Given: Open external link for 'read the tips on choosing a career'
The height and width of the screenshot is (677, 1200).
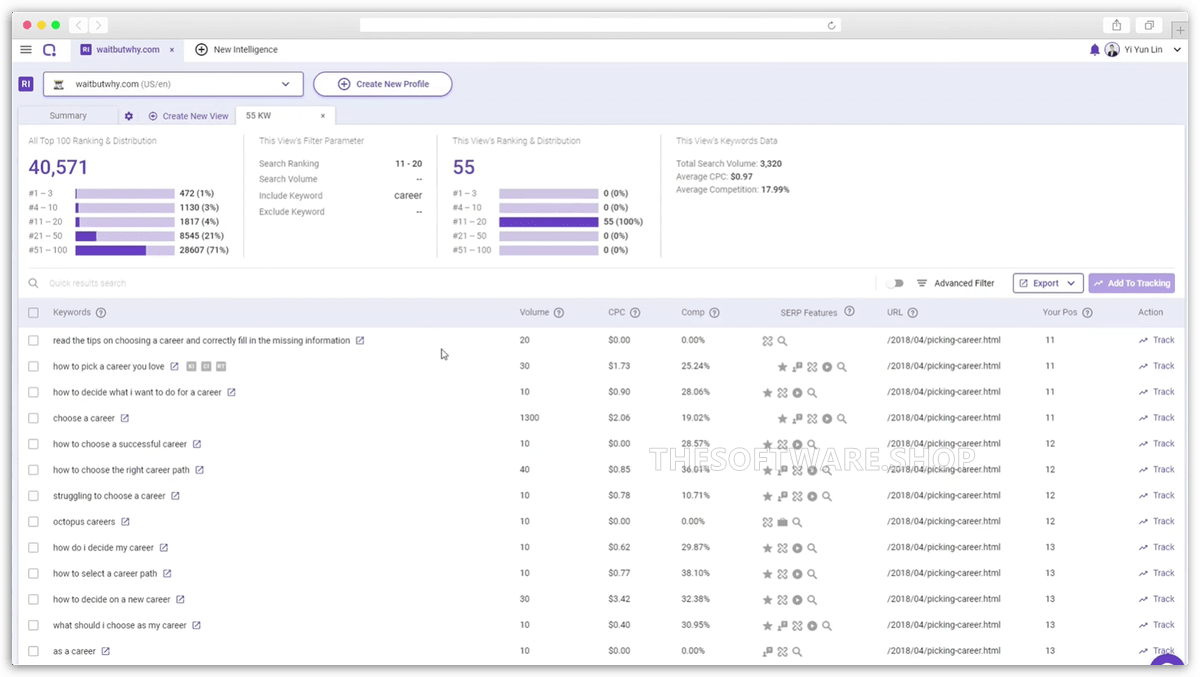Looking at the screenshot, I should (360, 341).
